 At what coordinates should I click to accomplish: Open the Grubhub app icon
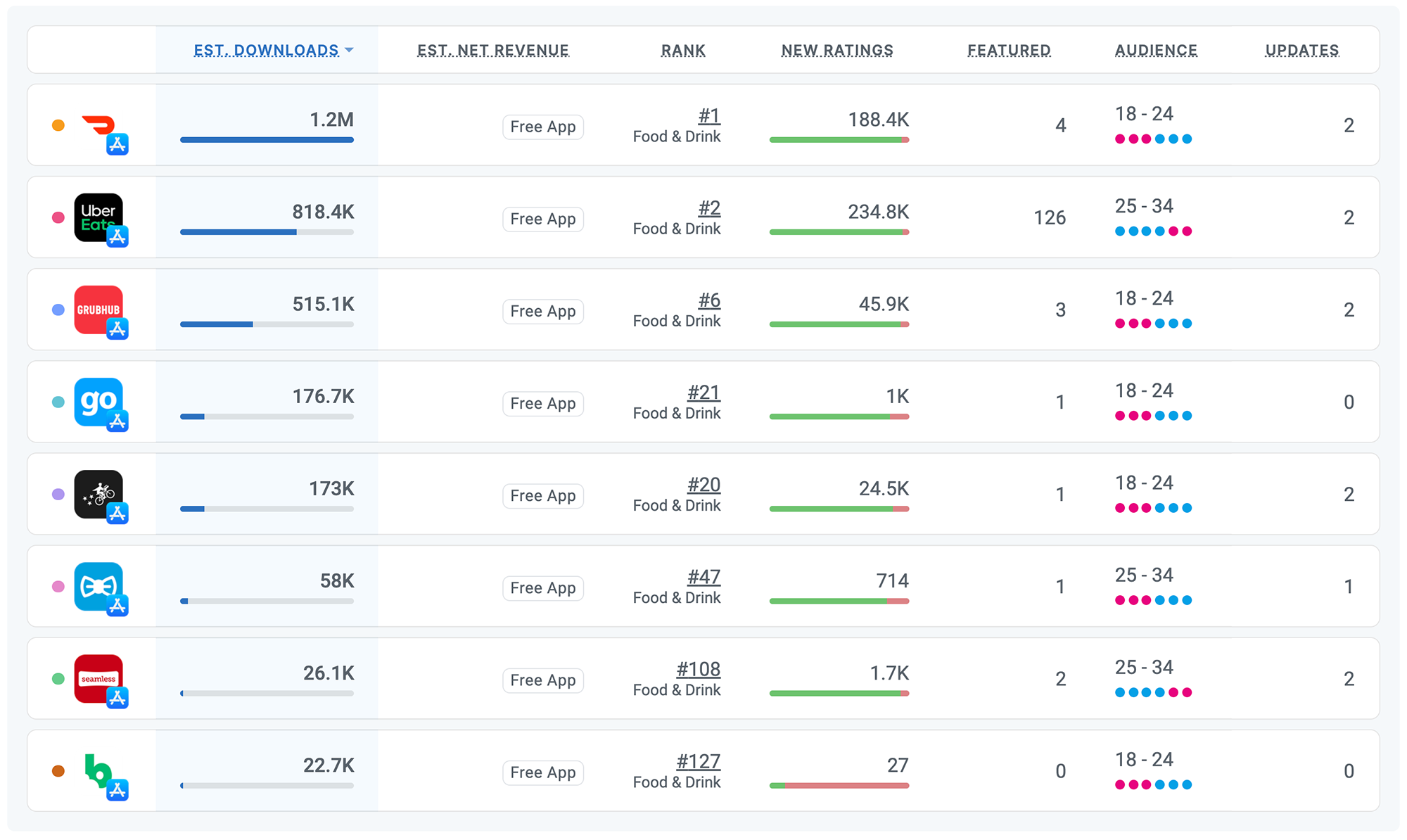click(x=98, y=310)
